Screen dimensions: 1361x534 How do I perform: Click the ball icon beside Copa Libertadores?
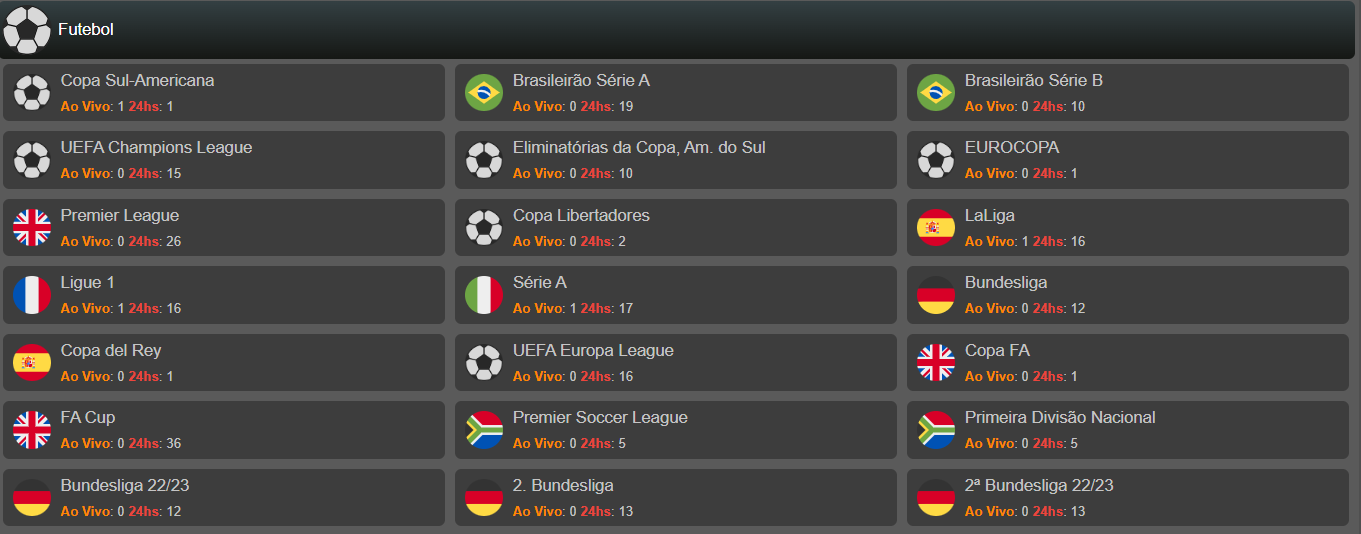click(x=484, y=228)
